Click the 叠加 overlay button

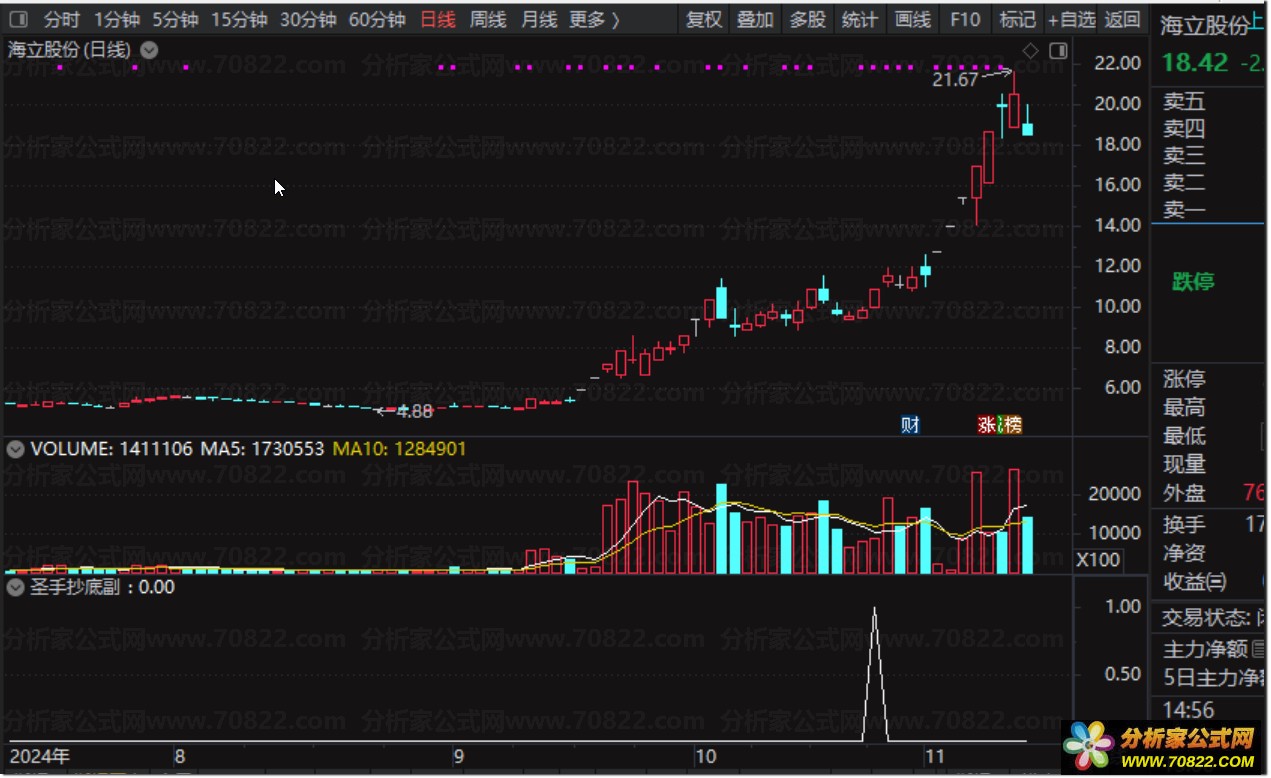pyautogui.click(x=755, y=19)
